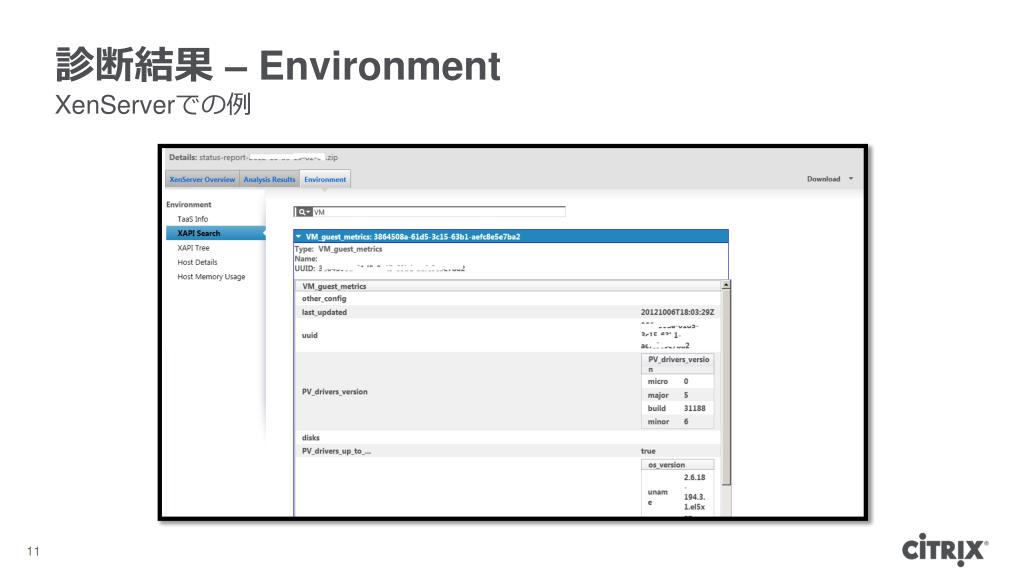
Task: Click the micro row in PV drivers table
Action: [x=677, y=381]
